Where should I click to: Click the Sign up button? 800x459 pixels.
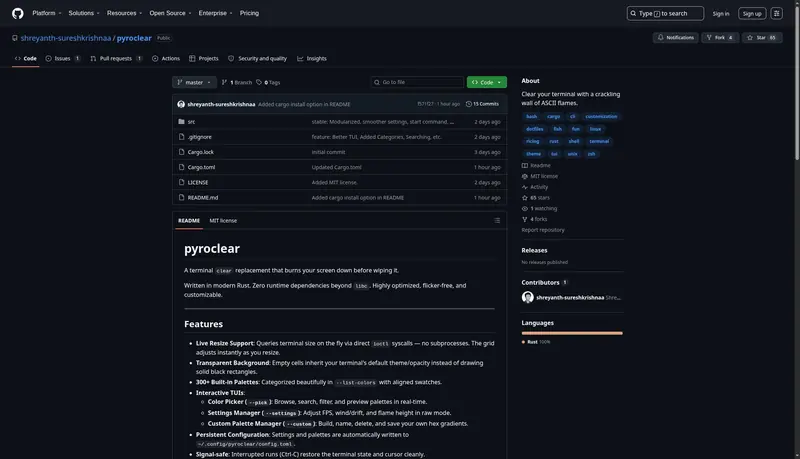(x=752, y=14)
